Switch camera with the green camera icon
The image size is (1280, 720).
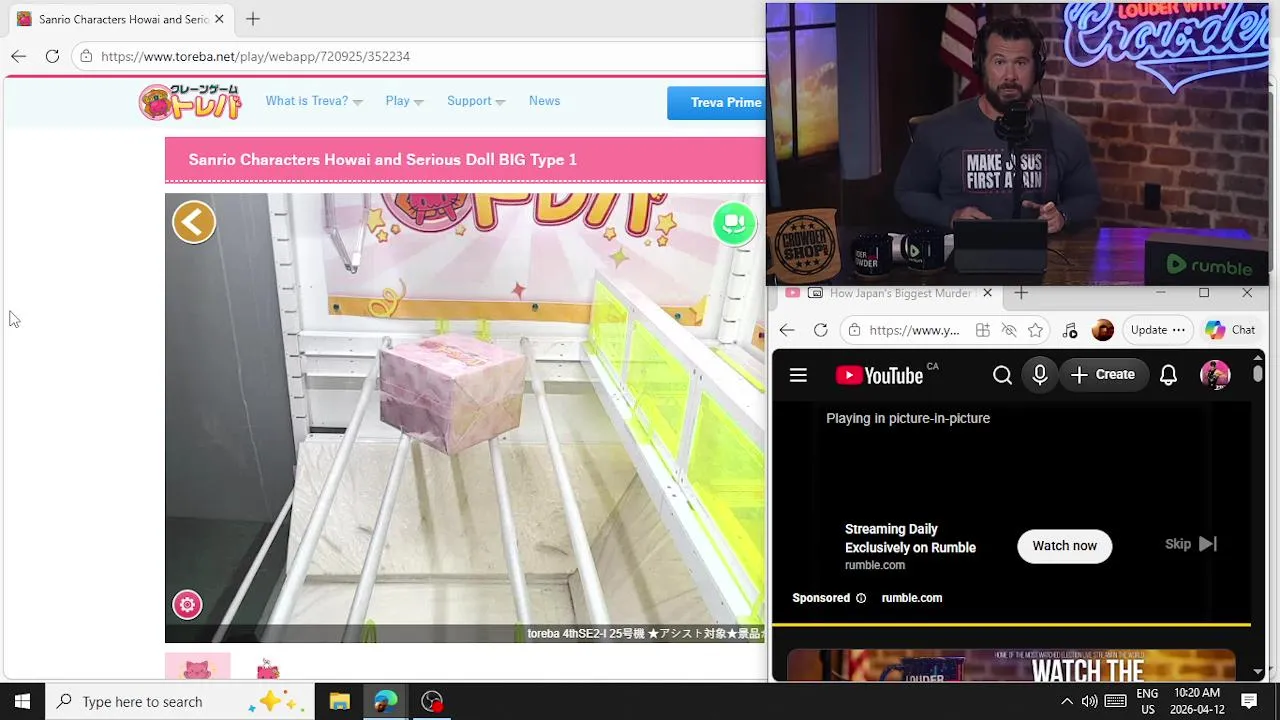[734, 223]
